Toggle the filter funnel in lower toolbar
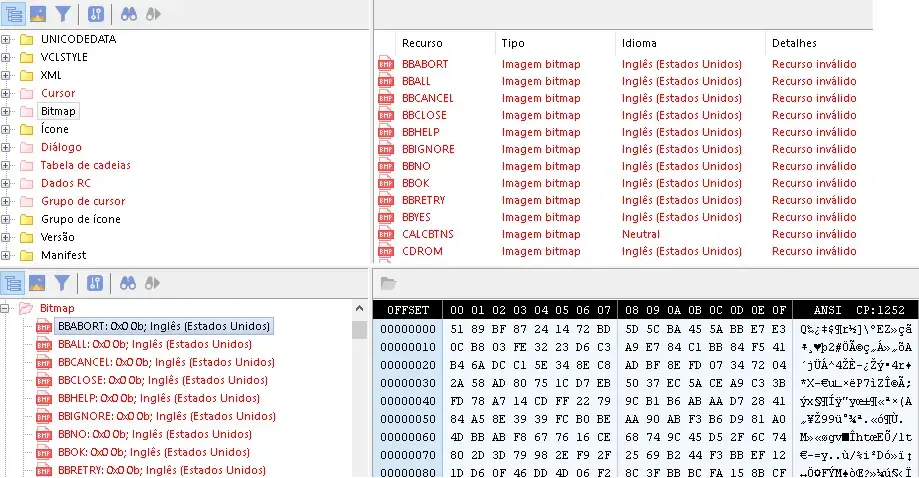The image size is (919, 478). pyautogui.click(x=62, y=283)
